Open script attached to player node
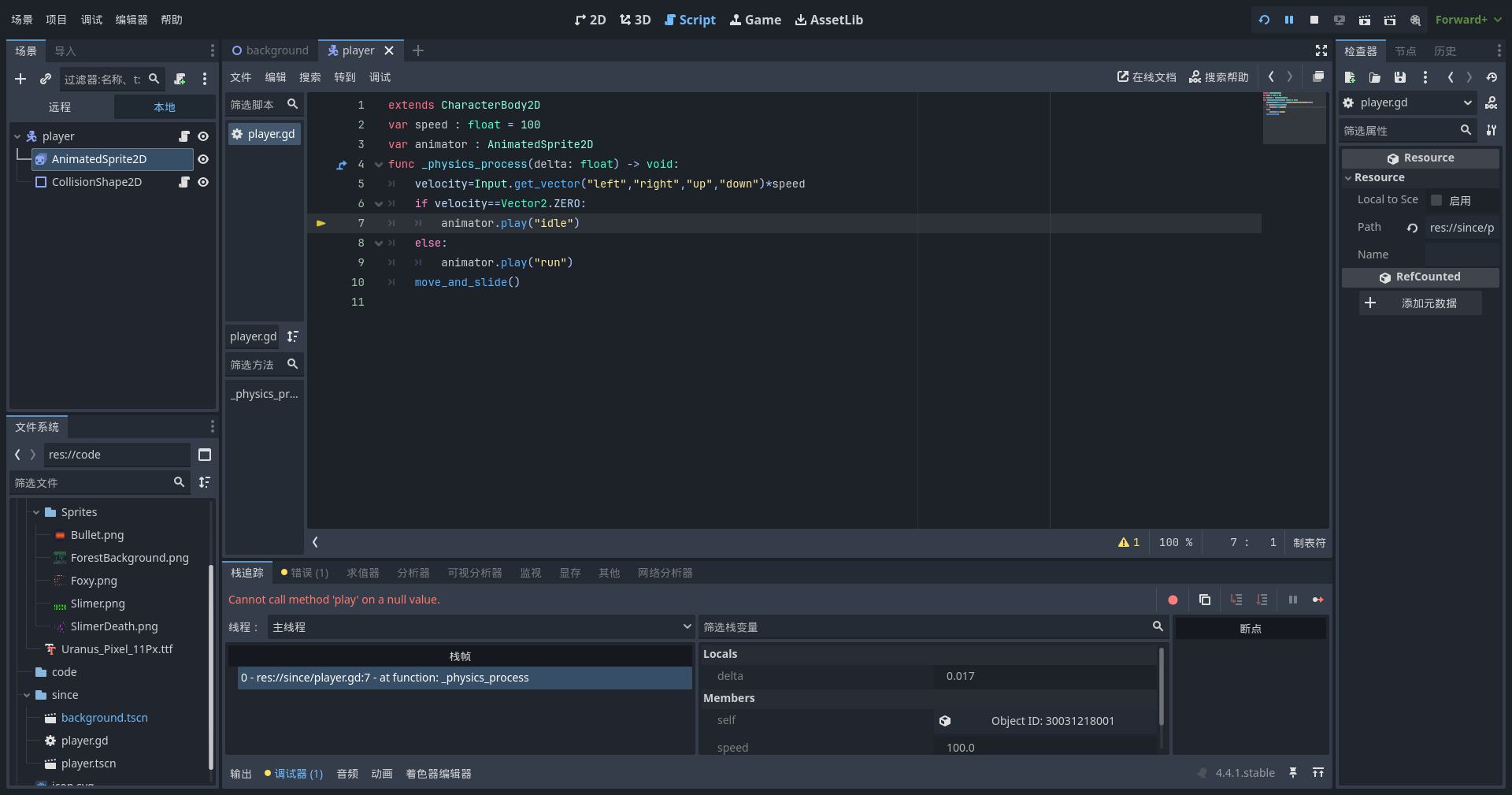Image resolution: width=1512 pixels, height=795 pixels. point(184,136)
